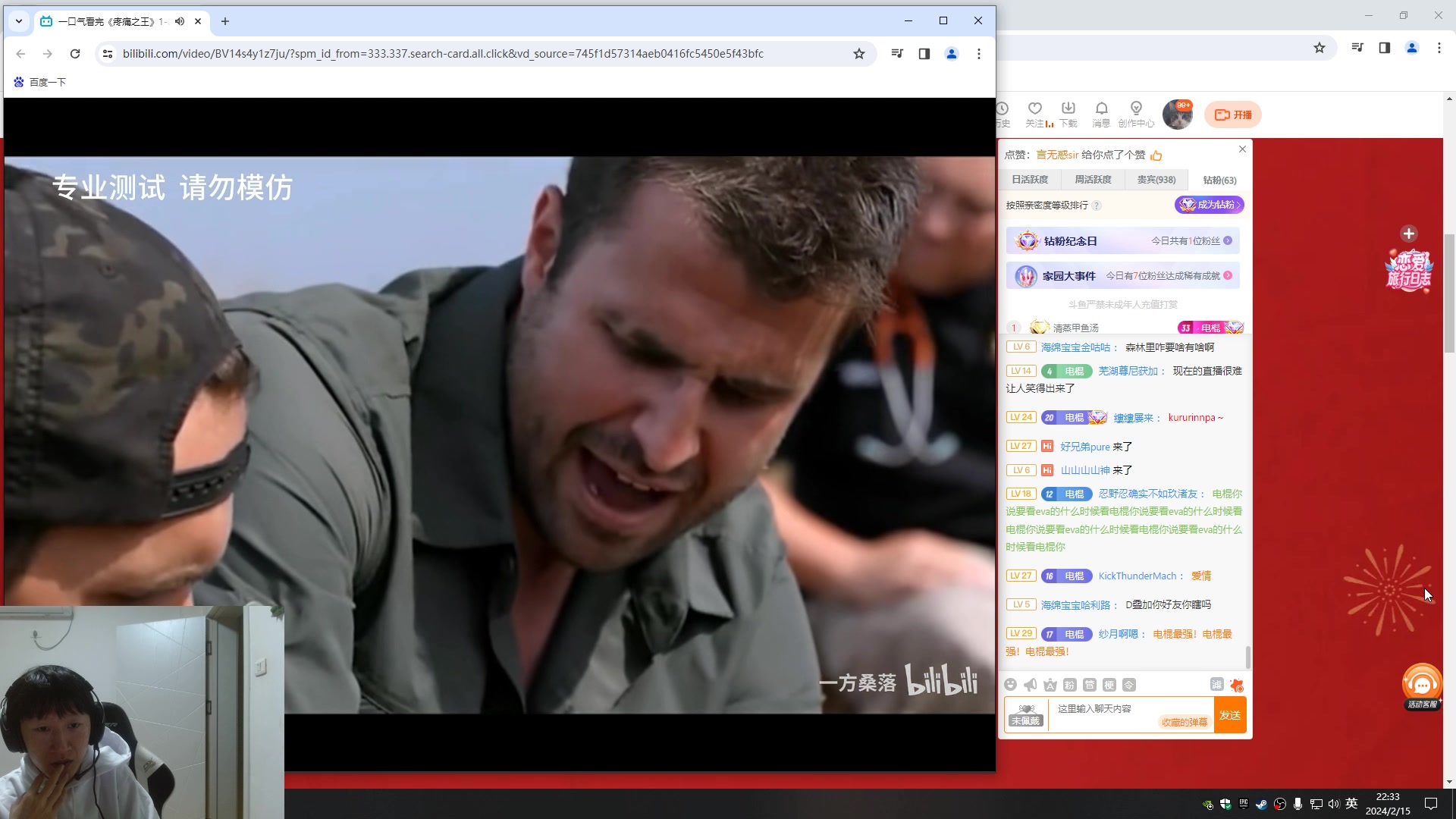Image resolution: width=1456 pixels, height=819 pixels.
Task: Bookmark the Bilibili page with the star icon
Action: coord(859,54)
